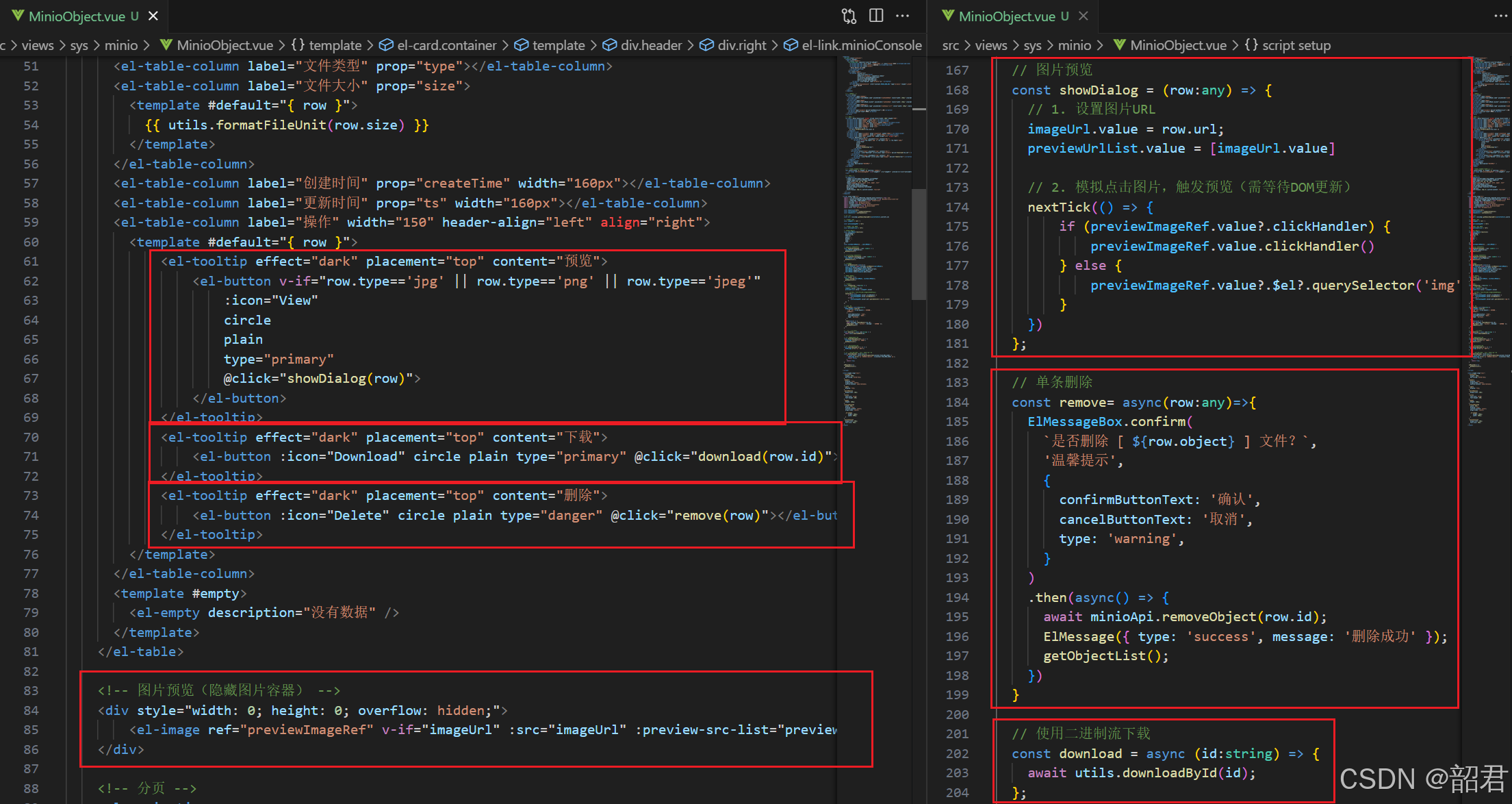The image size is (1512, 804).
Task: Select the right MinioObject.vue editor tab
Action: click(1007, 16)
